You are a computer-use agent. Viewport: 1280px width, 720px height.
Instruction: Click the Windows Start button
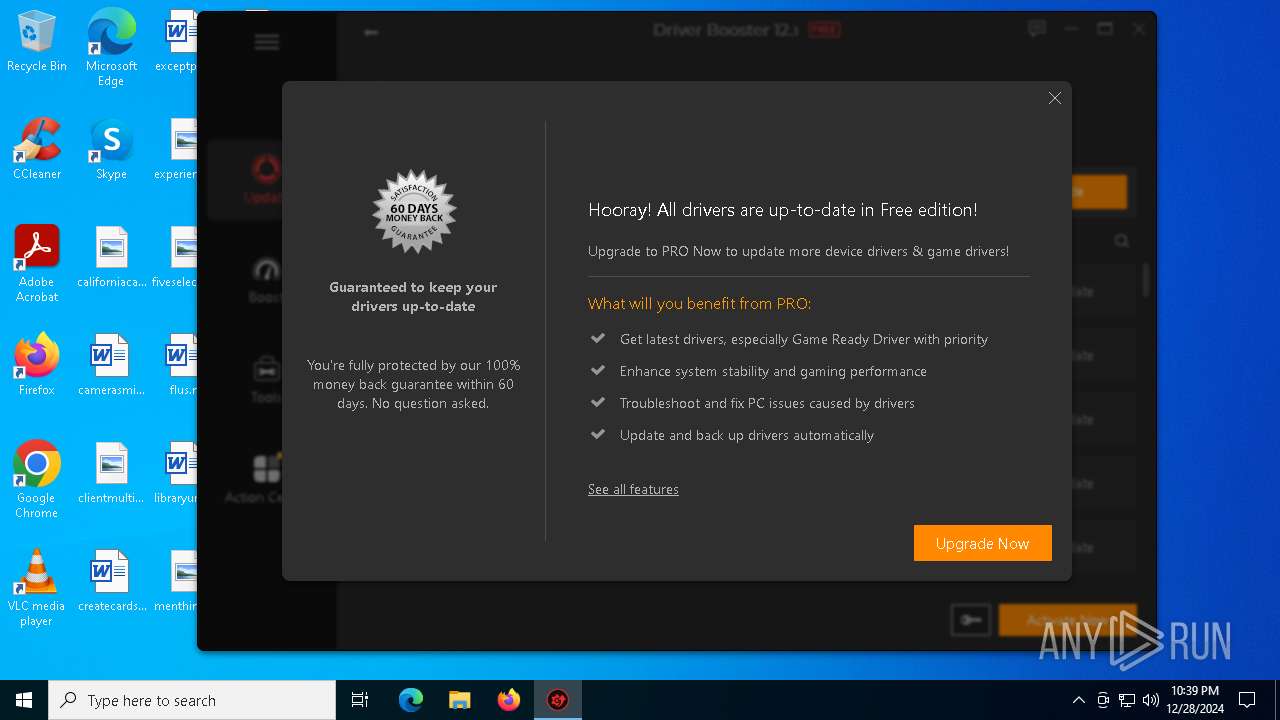24,700
